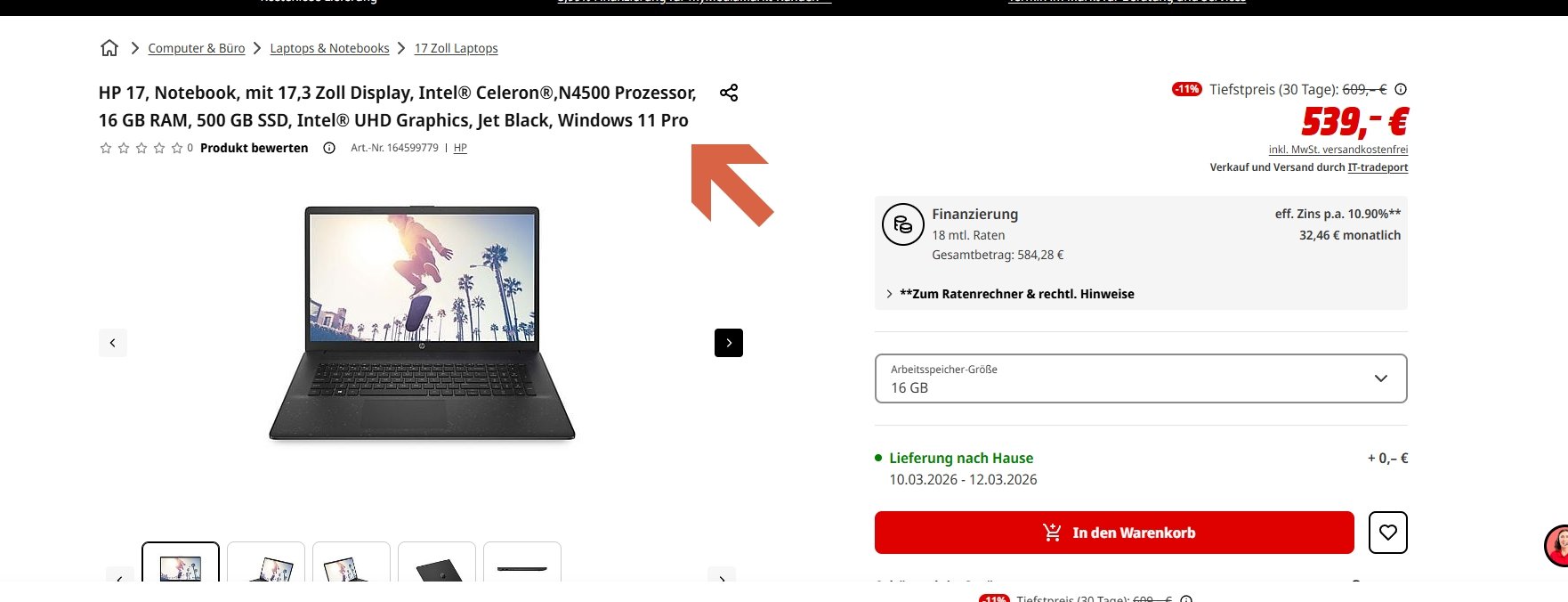Show previous product image with left arrow

113,343
